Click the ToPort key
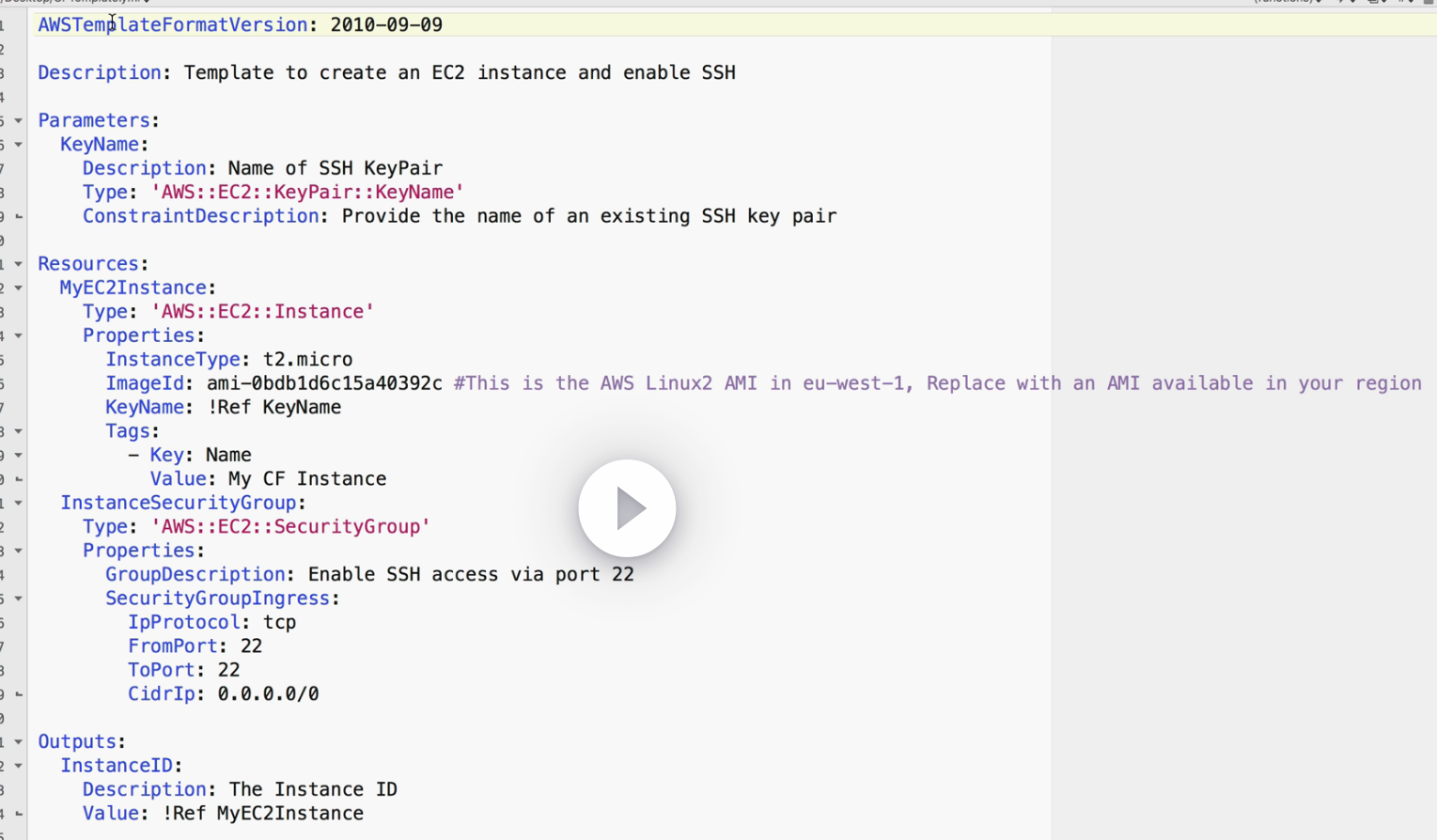The image size is (1437, 840). point(162,670)
